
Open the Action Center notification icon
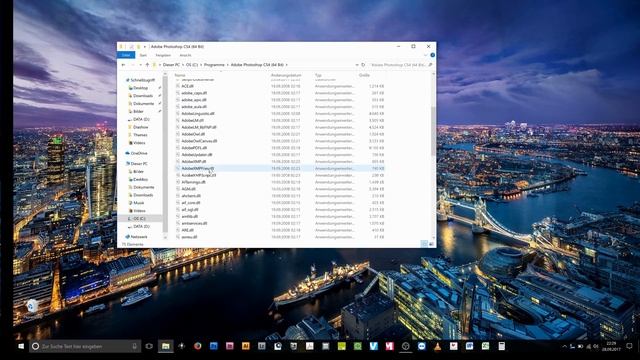[x=629, y=346]
